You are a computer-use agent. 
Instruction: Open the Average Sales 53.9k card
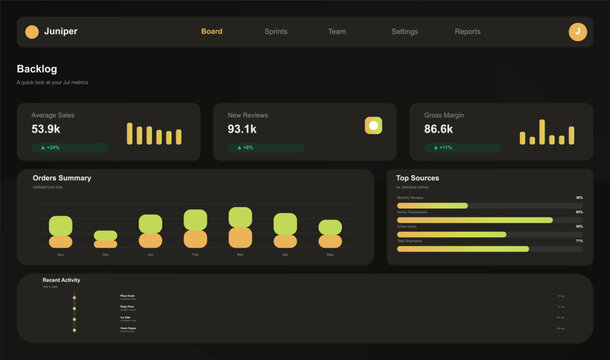pos(109,132)
